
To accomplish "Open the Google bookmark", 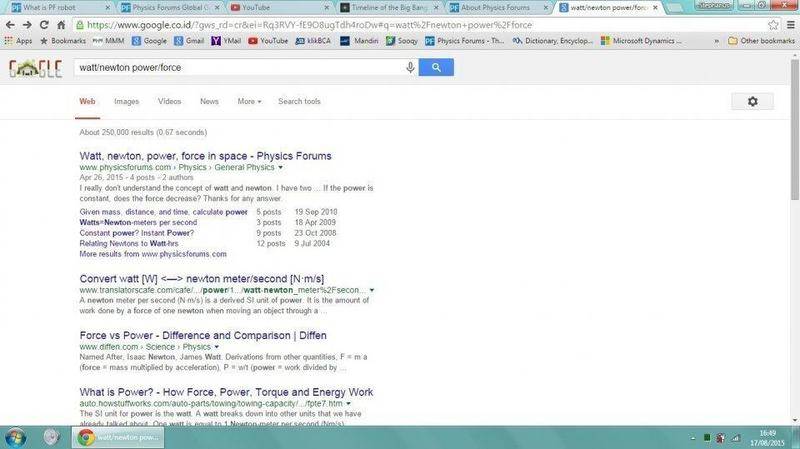I will pos(149,41).
